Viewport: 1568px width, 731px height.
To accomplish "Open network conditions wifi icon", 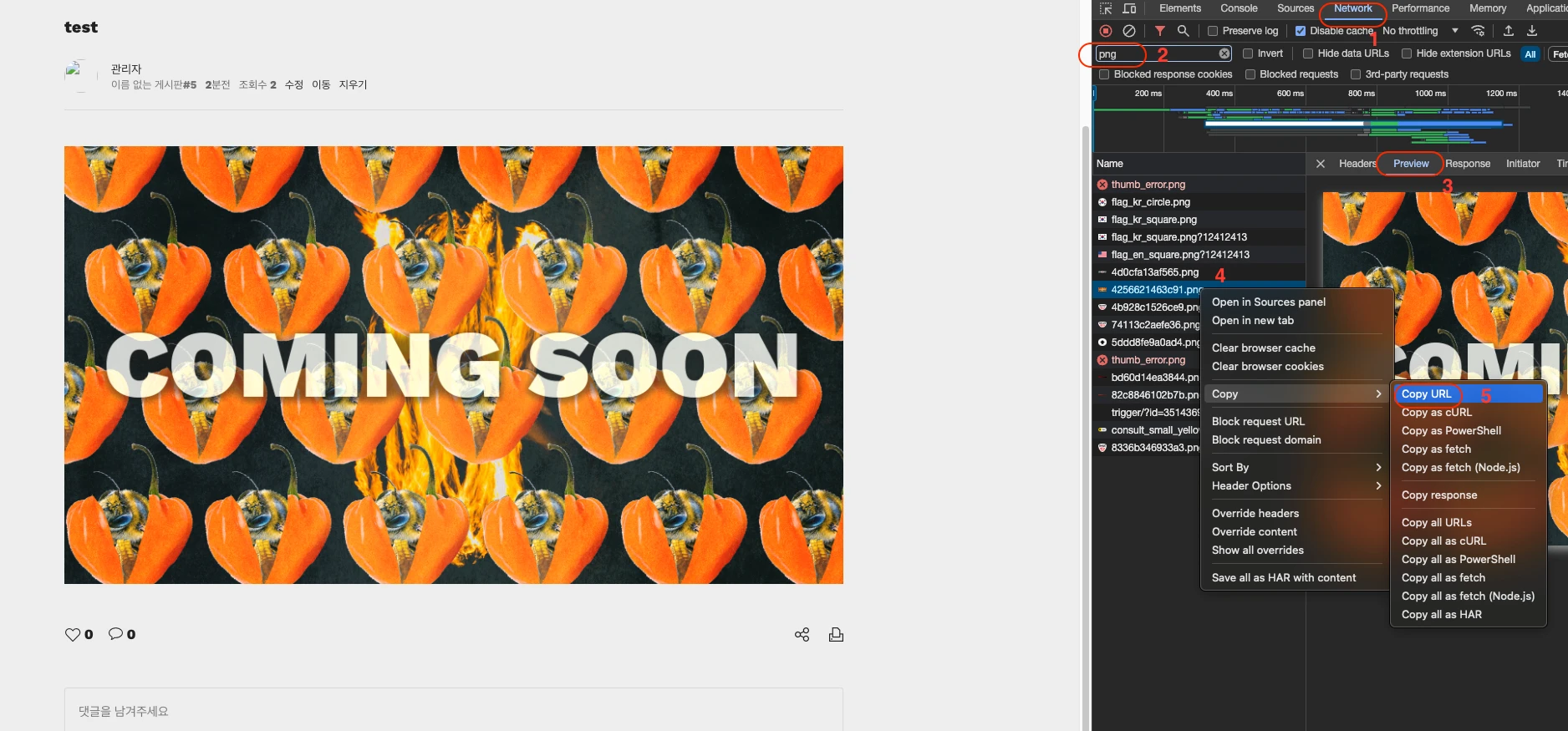I will click(1478, 31).
